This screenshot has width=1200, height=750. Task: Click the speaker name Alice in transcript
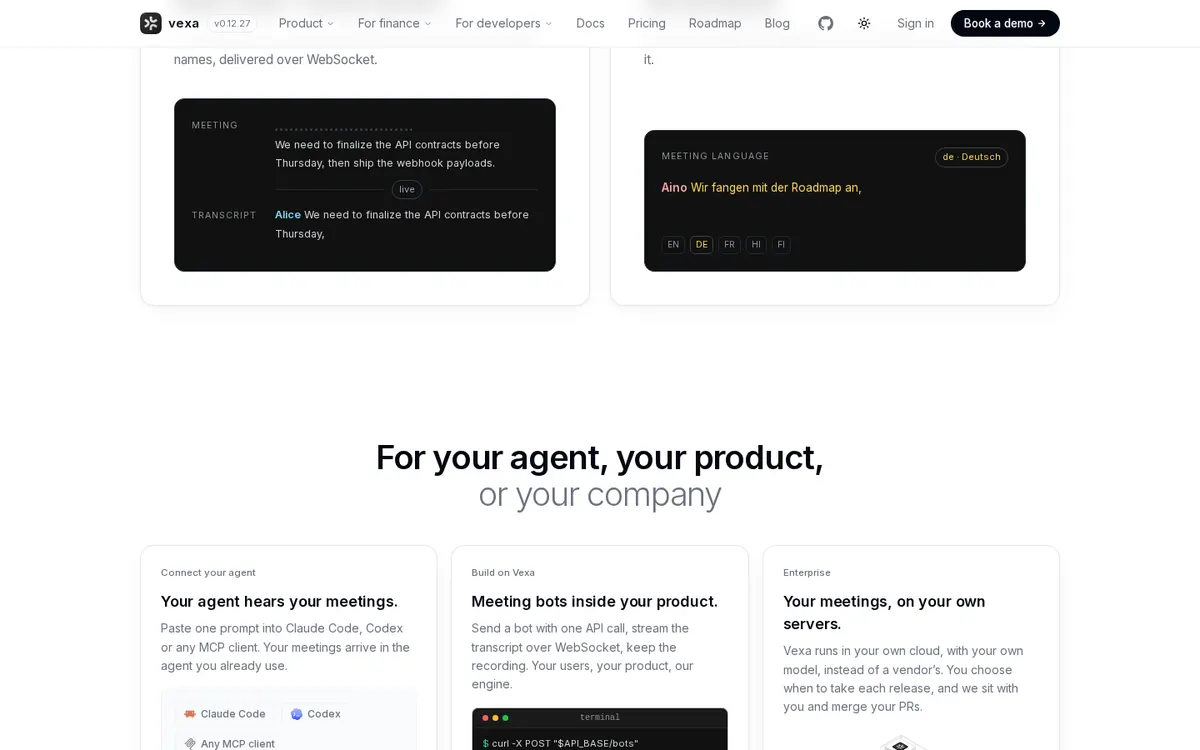pyautogui.click(x=288, y=215)
